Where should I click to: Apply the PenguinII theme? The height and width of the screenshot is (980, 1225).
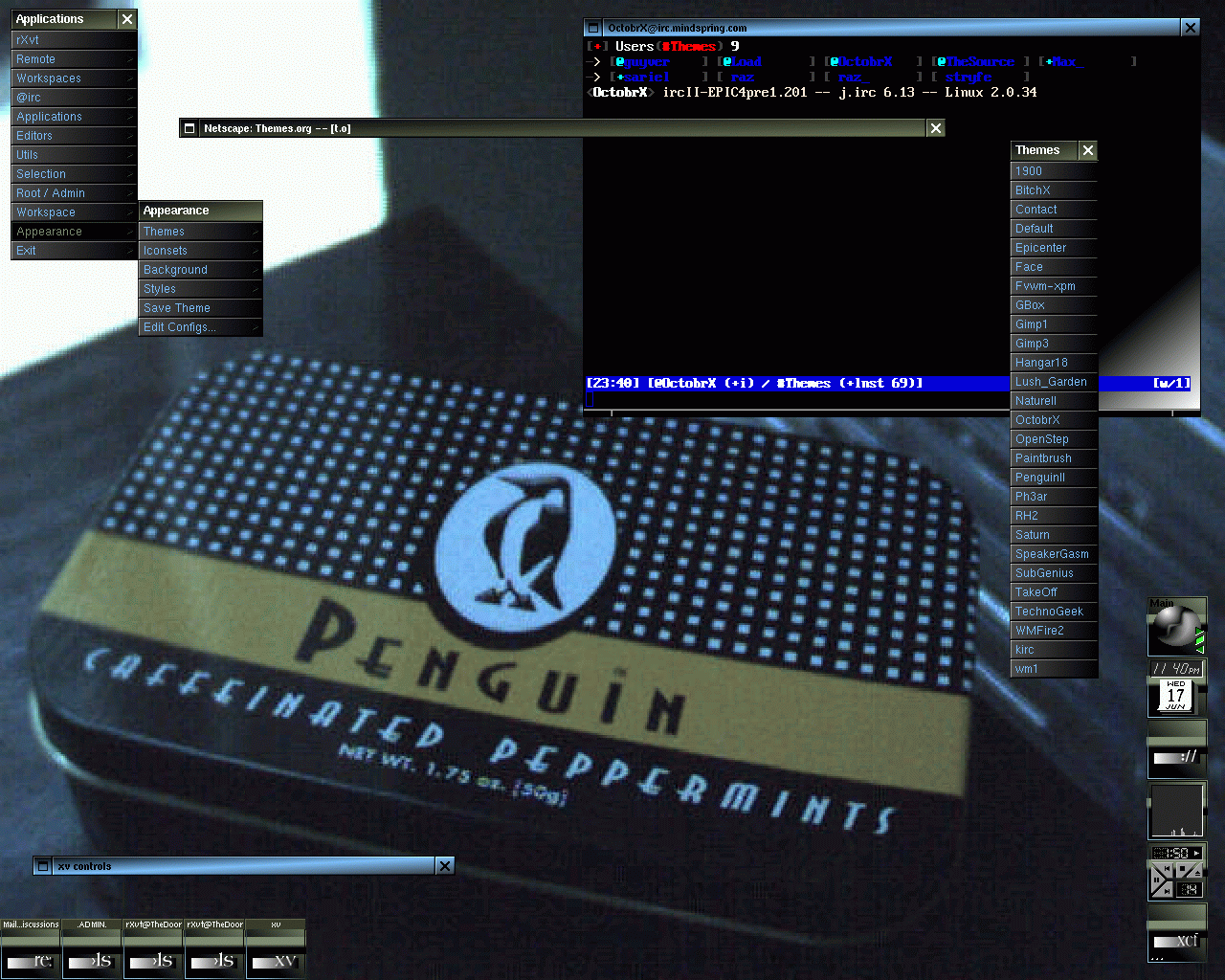point(1054,478)
